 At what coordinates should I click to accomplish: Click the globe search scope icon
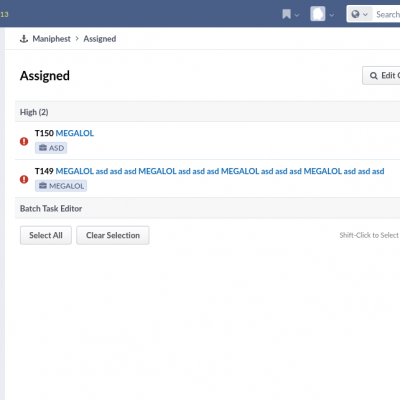[x=355, y=14]
